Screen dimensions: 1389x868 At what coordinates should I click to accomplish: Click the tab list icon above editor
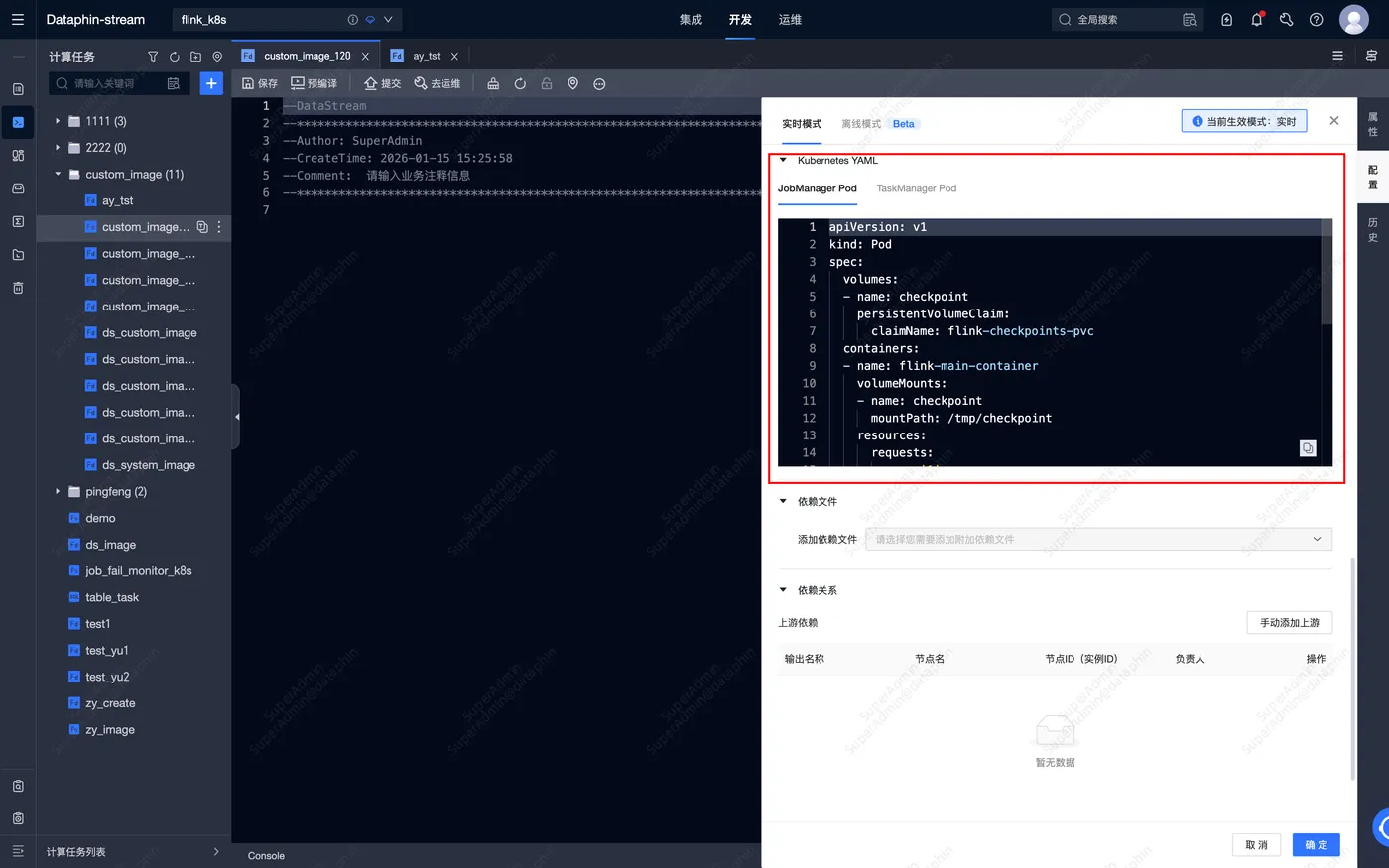(x=1337, y=56)
